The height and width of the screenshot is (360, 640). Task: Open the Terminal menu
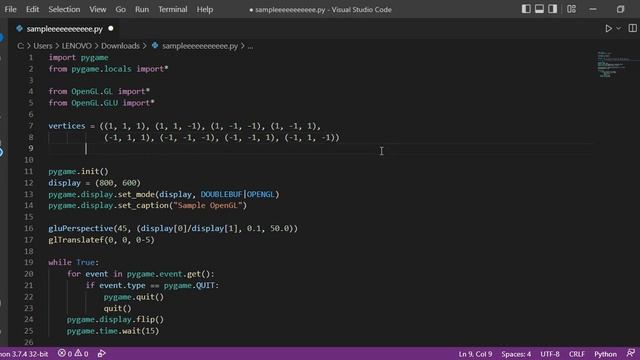coord(173,9)
